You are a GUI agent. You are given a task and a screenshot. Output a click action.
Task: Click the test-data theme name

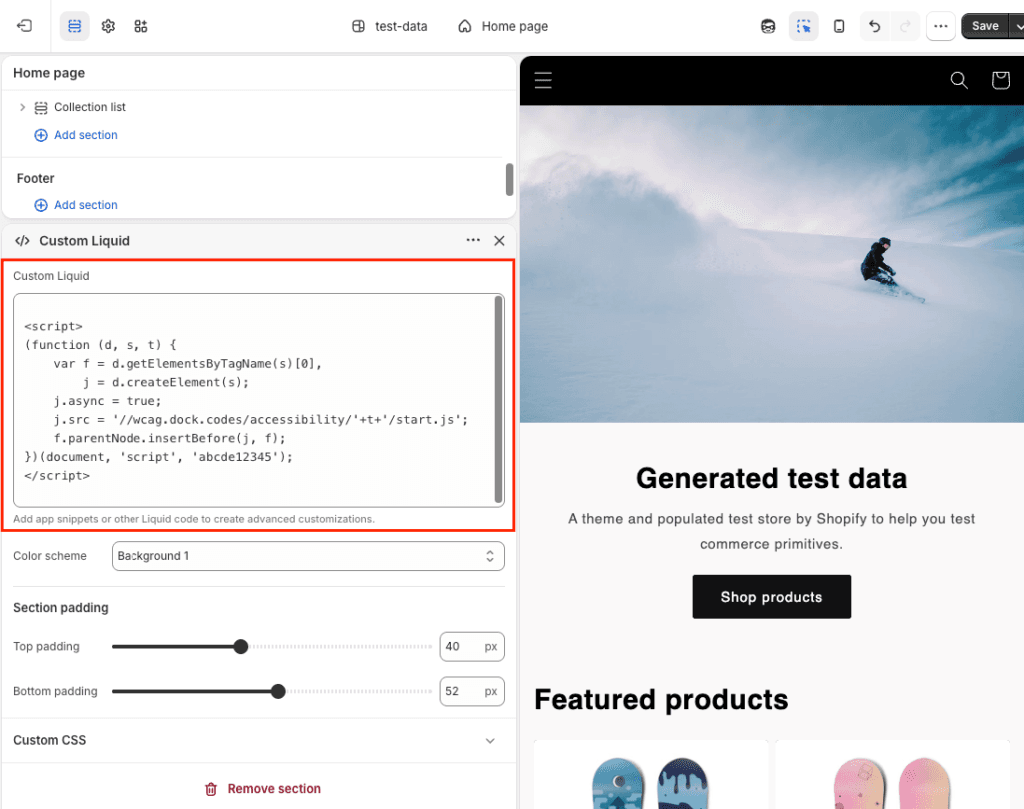pyautogui.click(x=401, y=26)
